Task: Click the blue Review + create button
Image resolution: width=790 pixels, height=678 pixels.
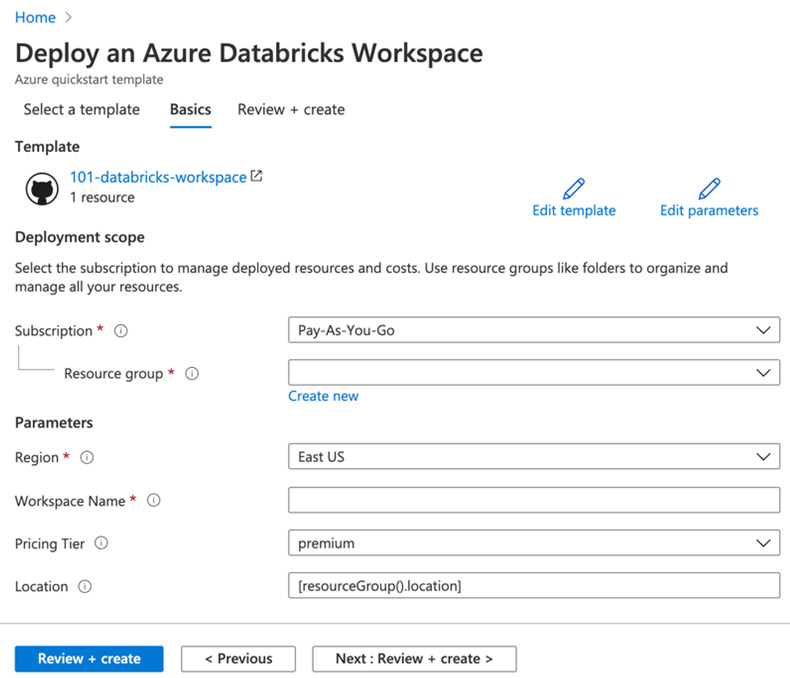Action: click(x=89, y=659)
